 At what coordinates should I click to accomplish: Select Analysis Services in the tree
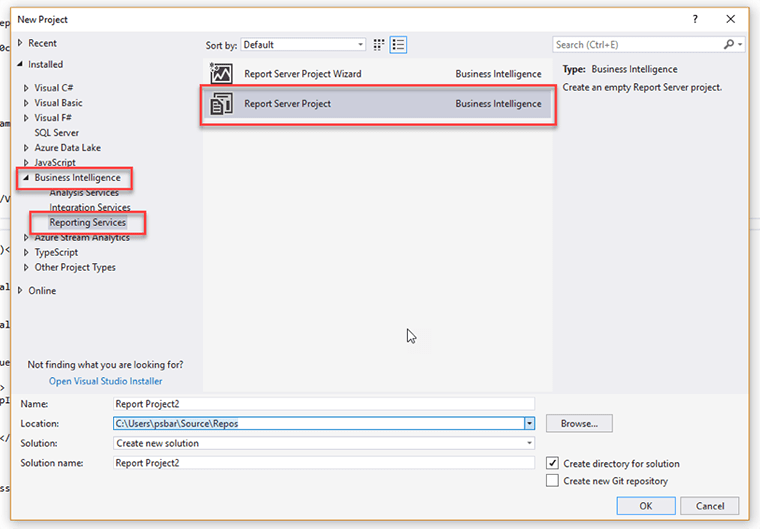click(84, 193)
